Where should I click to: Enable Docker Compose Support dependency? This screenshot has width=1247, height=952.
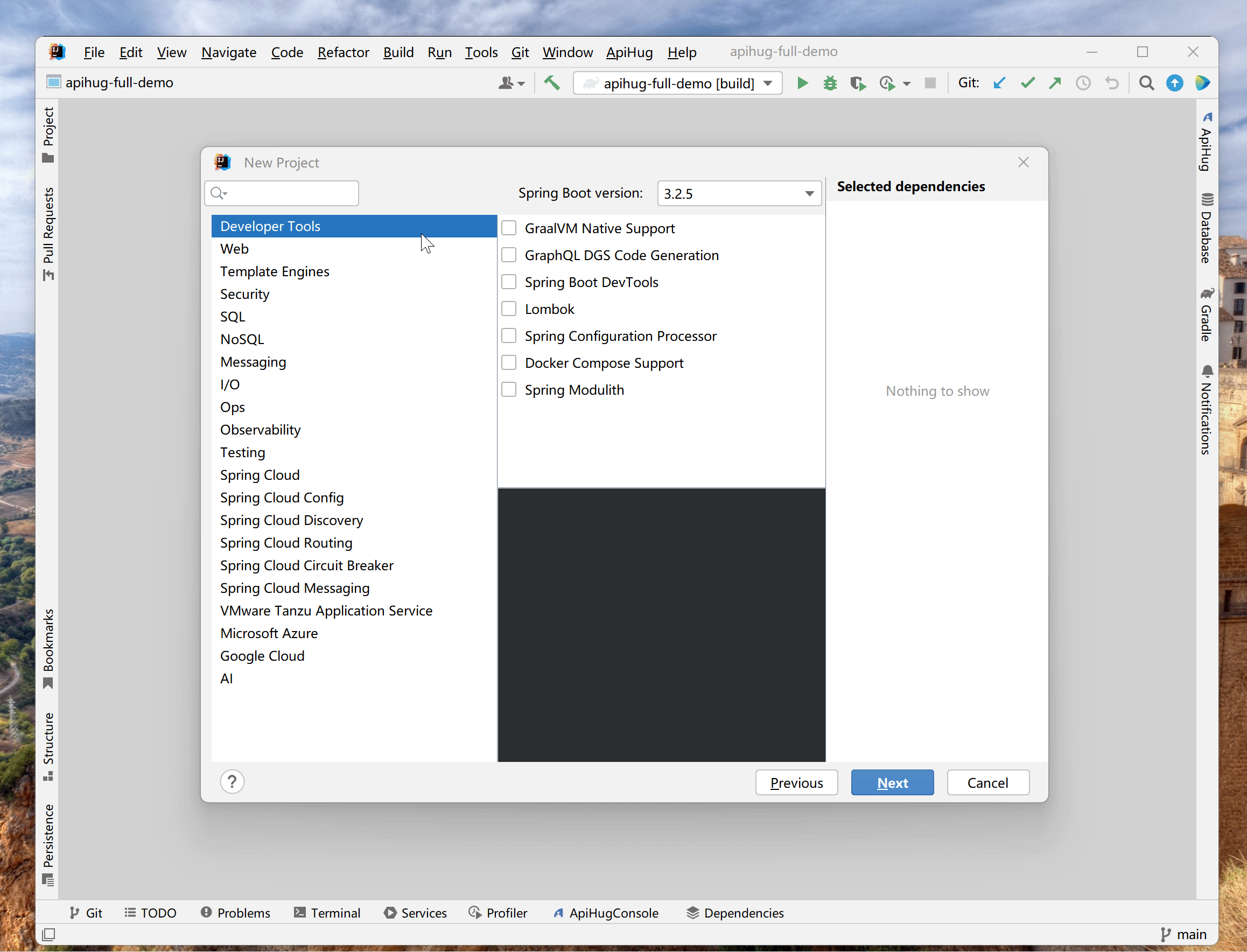510,362
